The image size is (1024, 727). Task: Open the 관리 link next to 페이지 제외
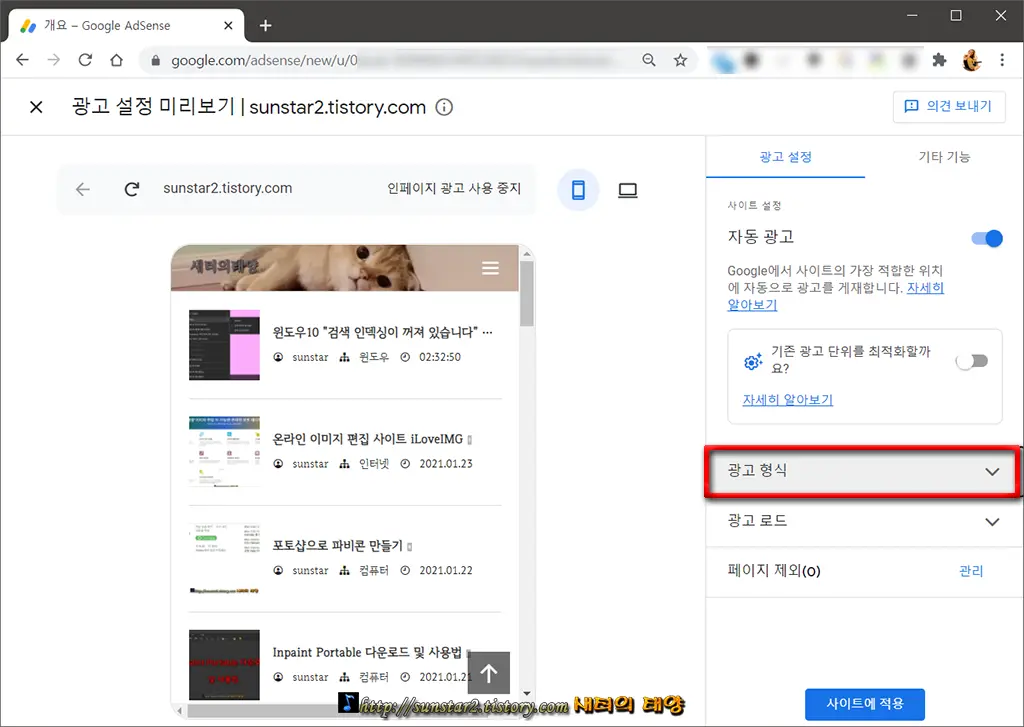pos(971,571)
